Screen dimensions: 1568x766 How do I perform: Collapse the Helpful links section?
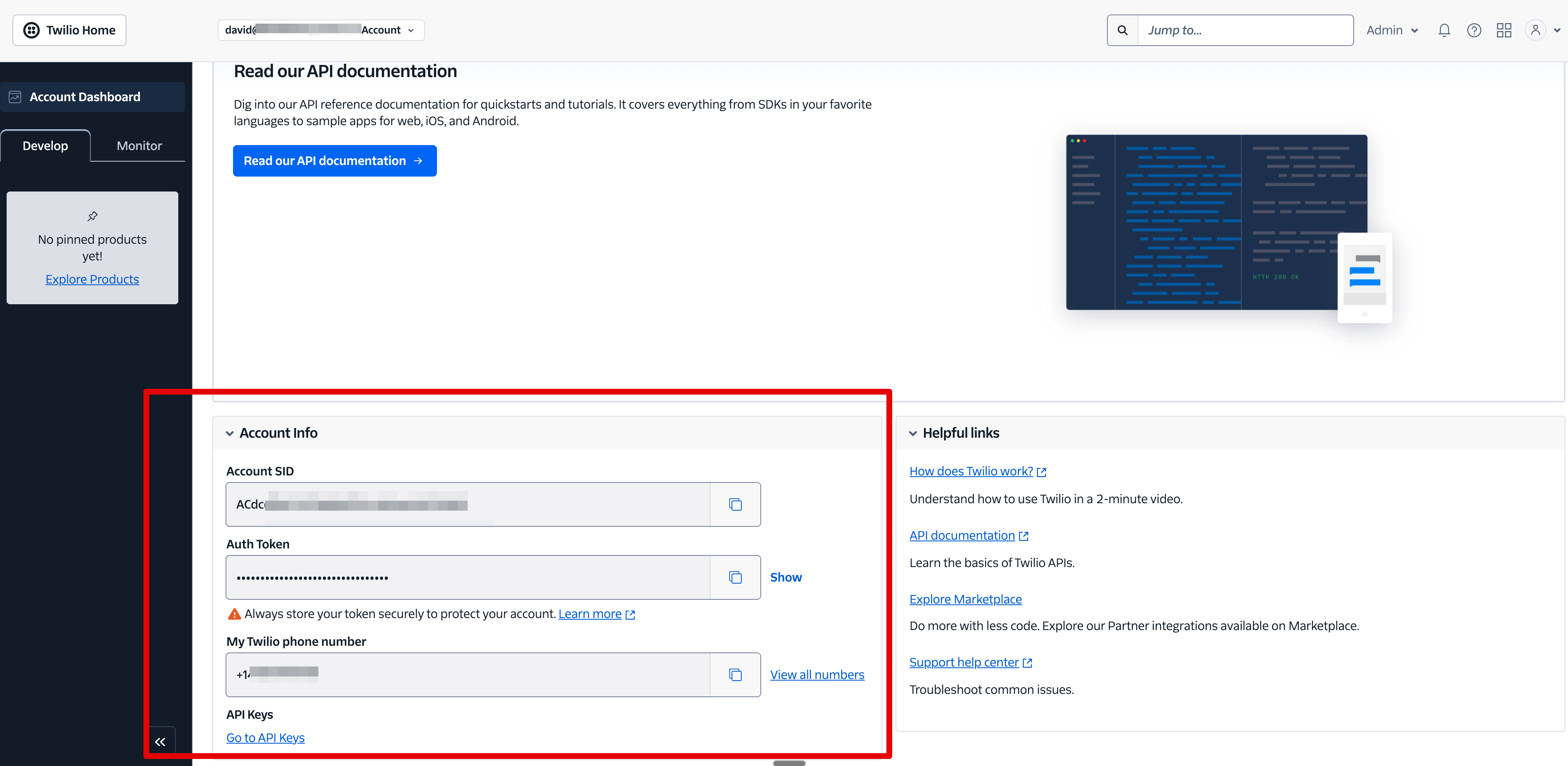[913, 433]
